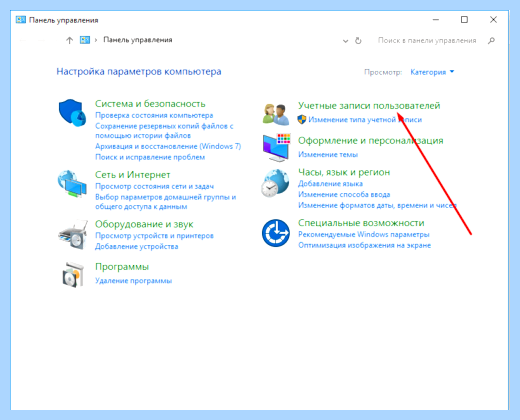Screen dimensions: 520x420
Task: Click the Панель управления breadcrumb
Action: coord(138,40)
